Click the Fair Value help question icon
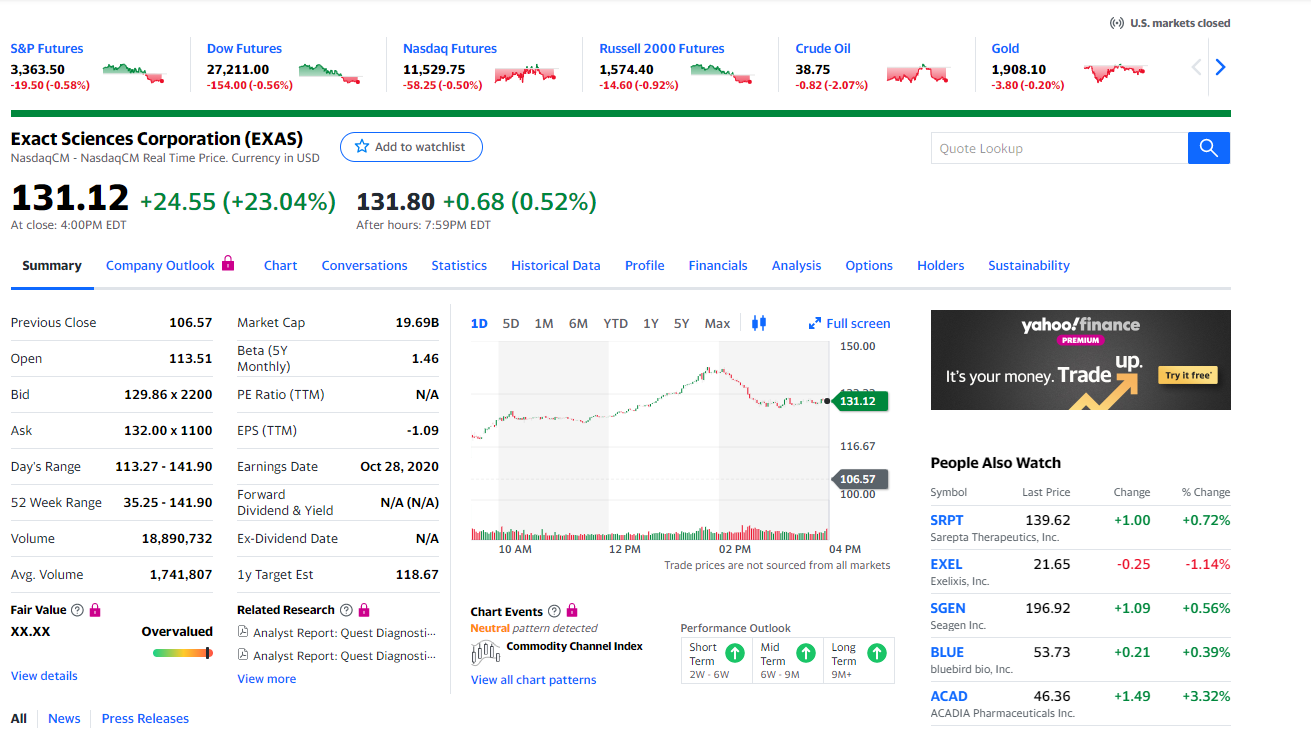Viewport: 1311px width, 729px height. [78, 610]
